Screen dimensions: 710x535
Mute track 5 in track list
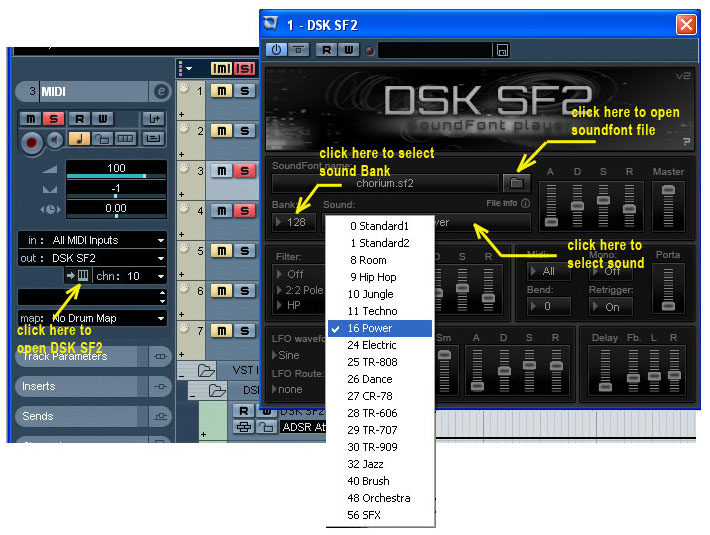point(222,251)
